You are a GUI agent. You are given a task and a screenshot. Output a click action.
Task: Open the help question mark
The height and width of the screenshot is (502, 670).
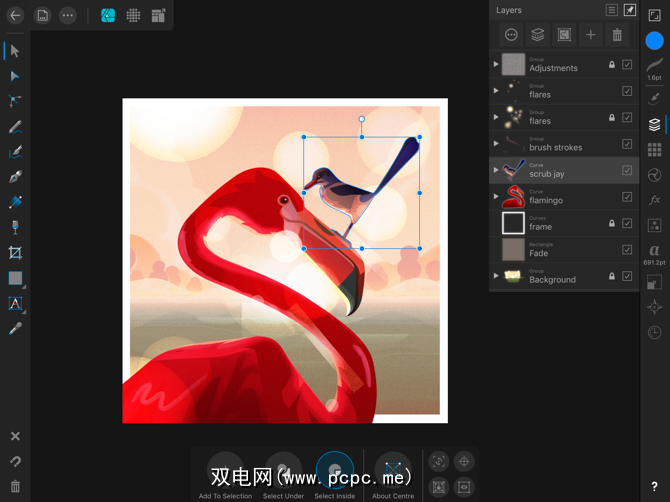click(654, 486)
